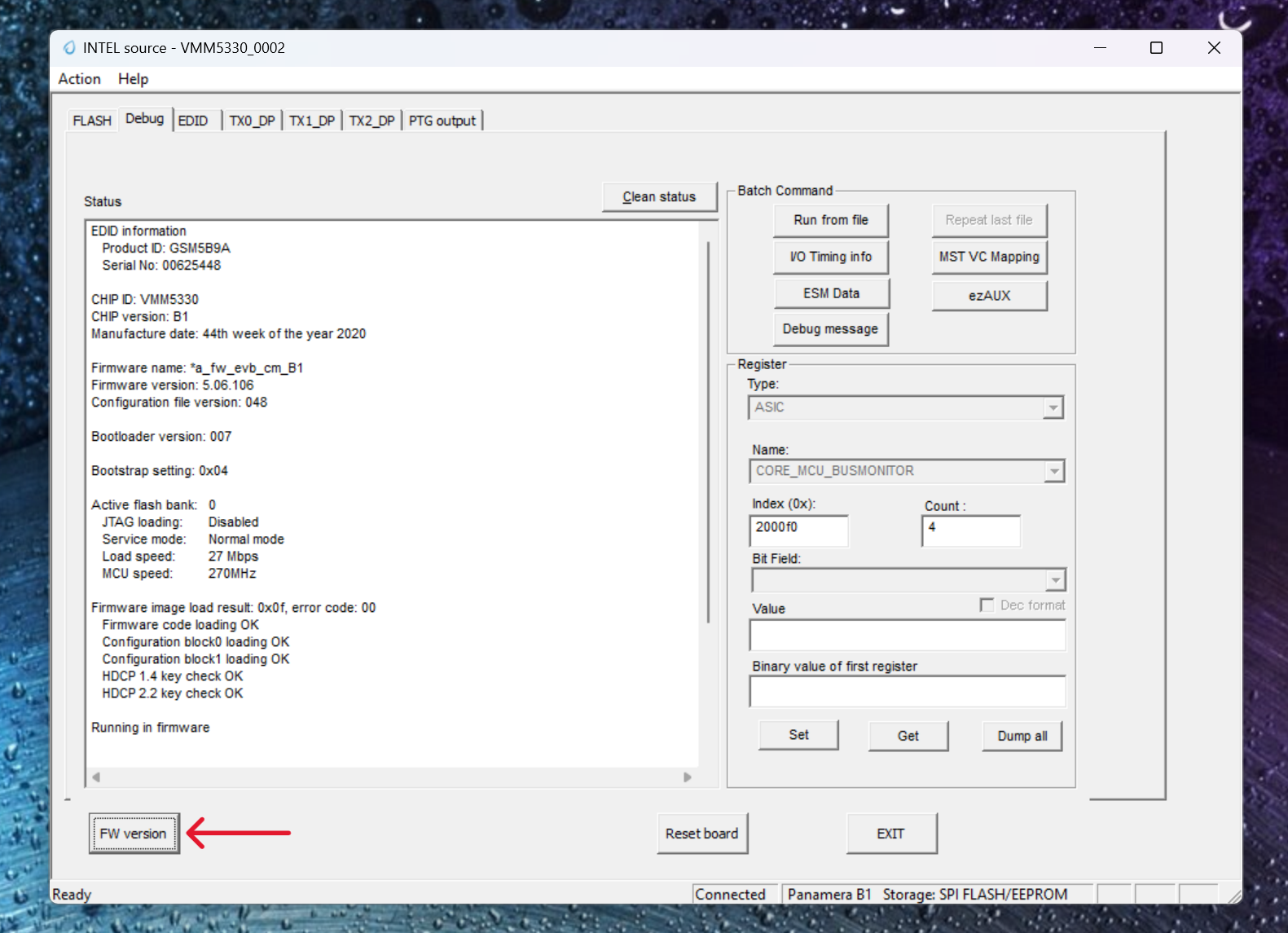
Task: Click the Clean status button
Action: 659,197
